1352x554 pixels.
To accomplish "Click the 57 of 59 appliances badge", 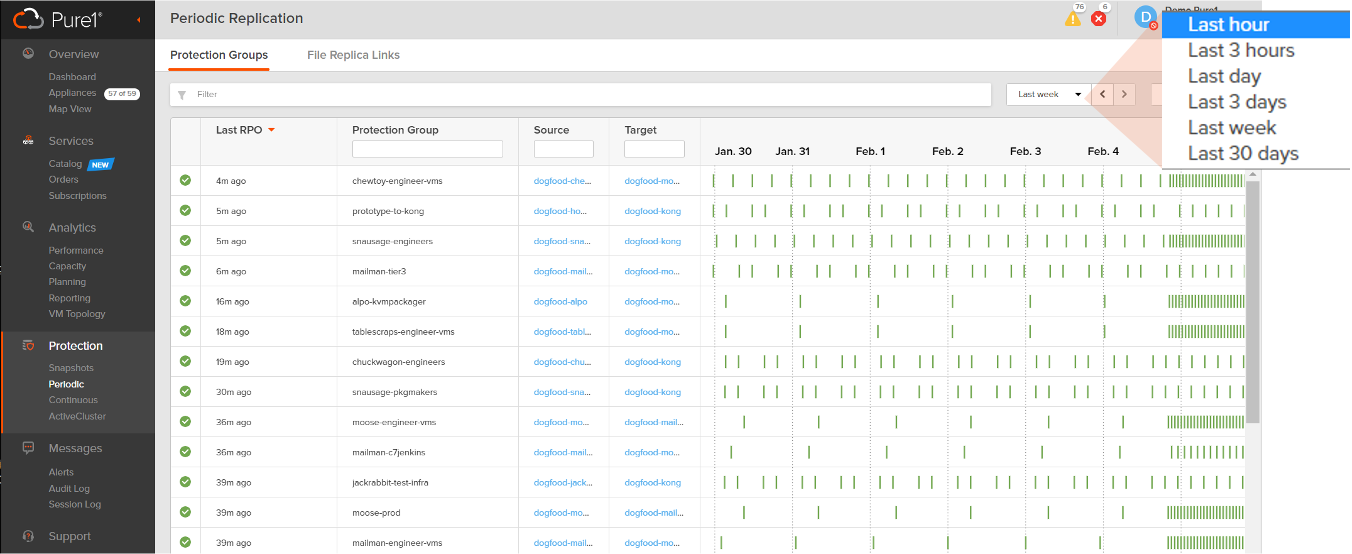I will pos(122,93).
